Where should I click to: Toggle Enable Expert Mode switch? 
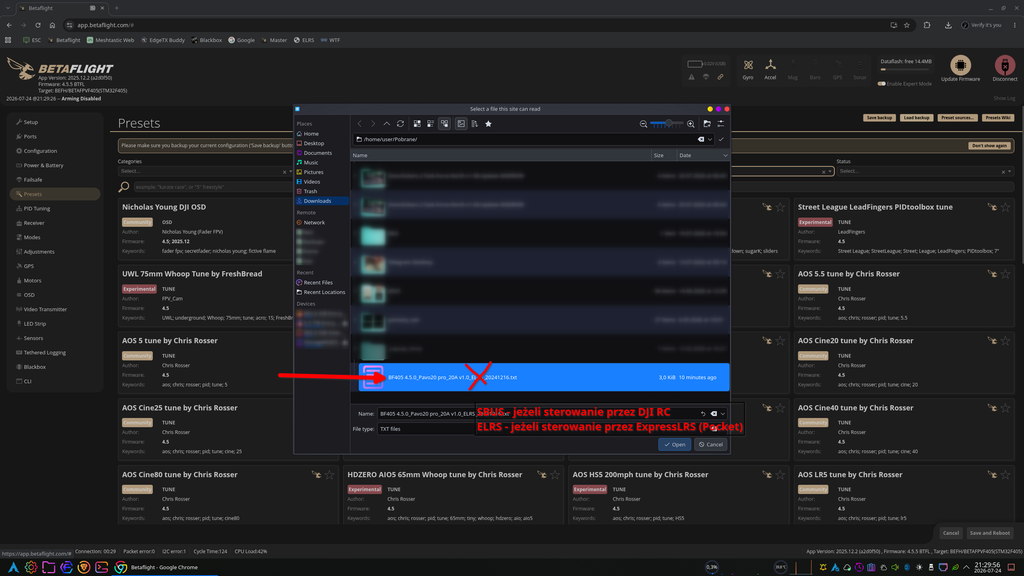(882, 84)
